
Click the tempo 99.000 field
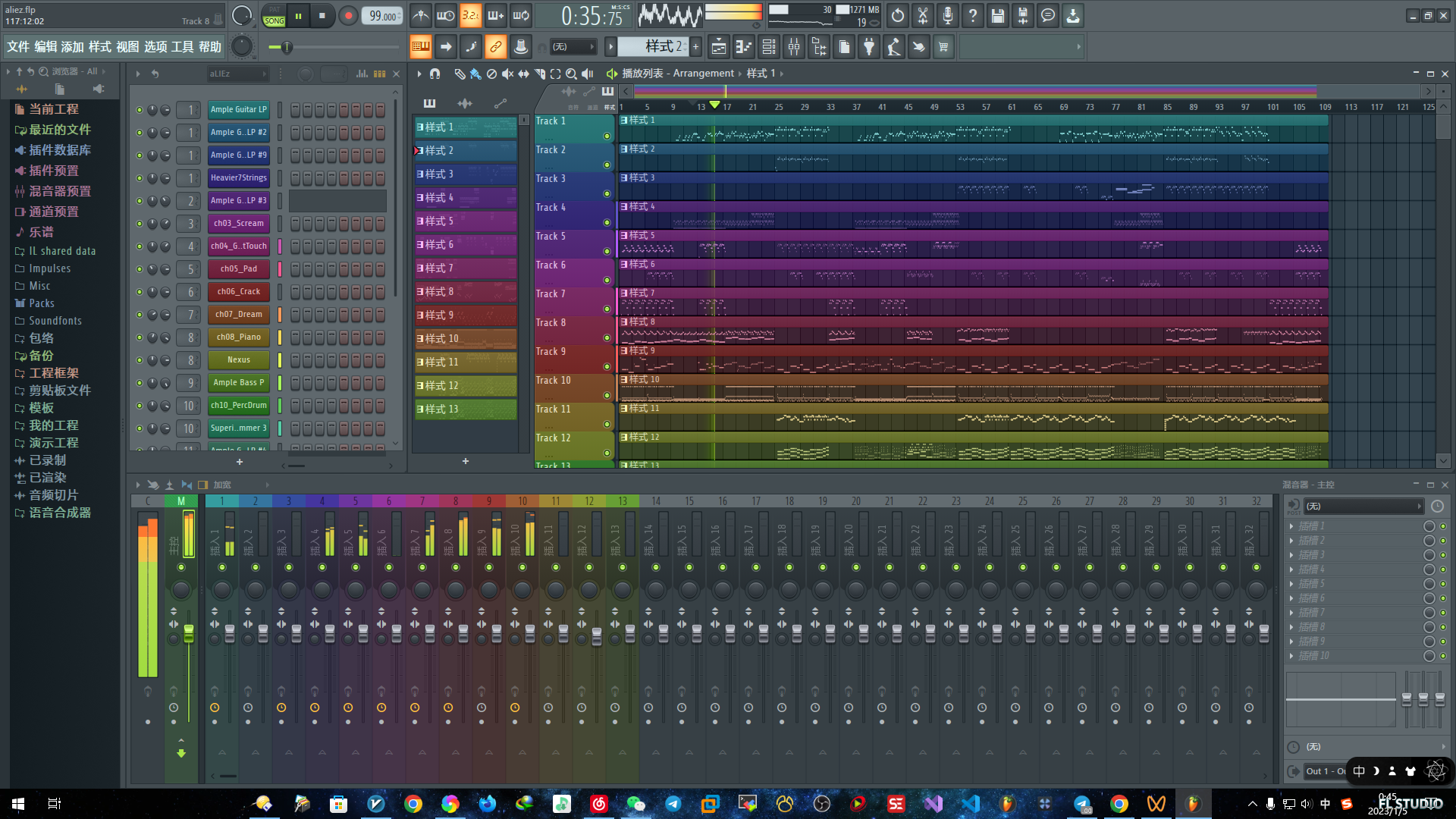click(x=382, y=16)
